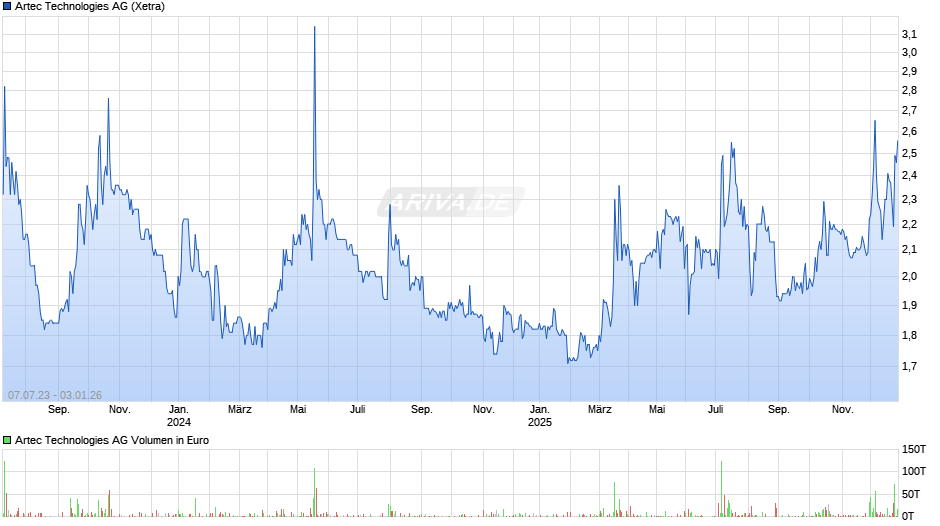Click the 2,5 price axis label

[909, 154]
